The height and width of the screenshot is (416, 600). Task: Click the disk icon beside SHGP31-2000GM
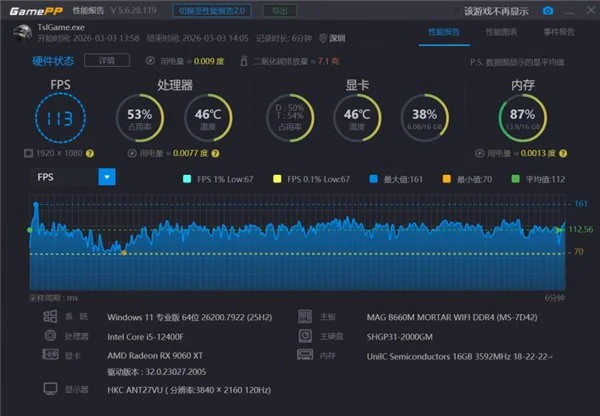305,336
